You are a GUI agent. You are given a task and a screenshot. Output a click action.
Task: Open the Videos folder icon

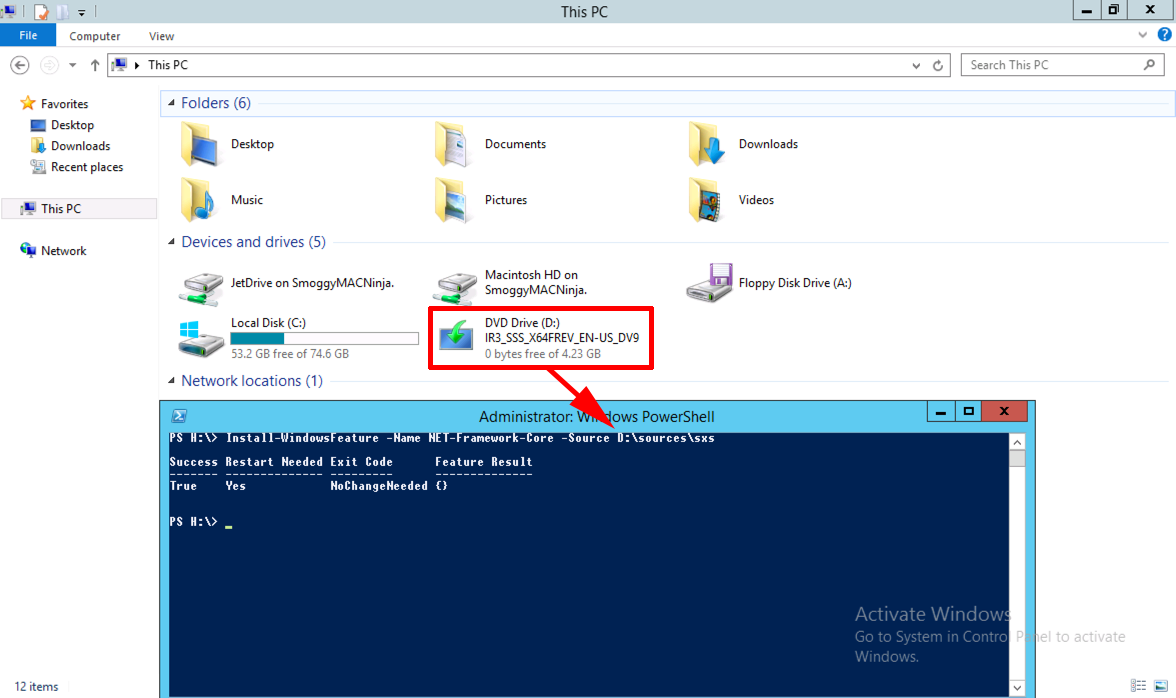coord(706,200)
